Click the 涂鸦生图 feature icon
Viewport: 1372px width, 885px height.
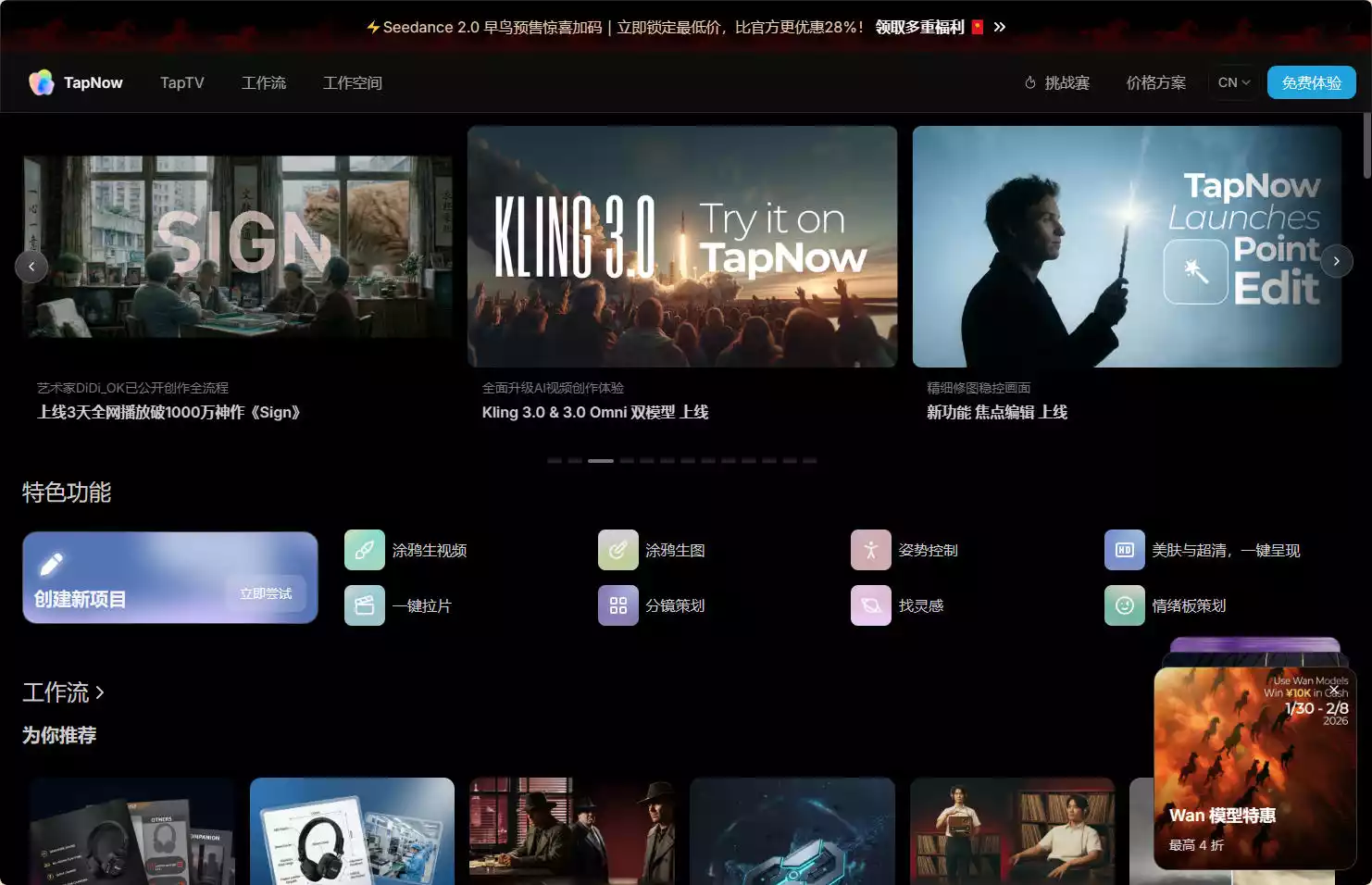coord(618,550)
